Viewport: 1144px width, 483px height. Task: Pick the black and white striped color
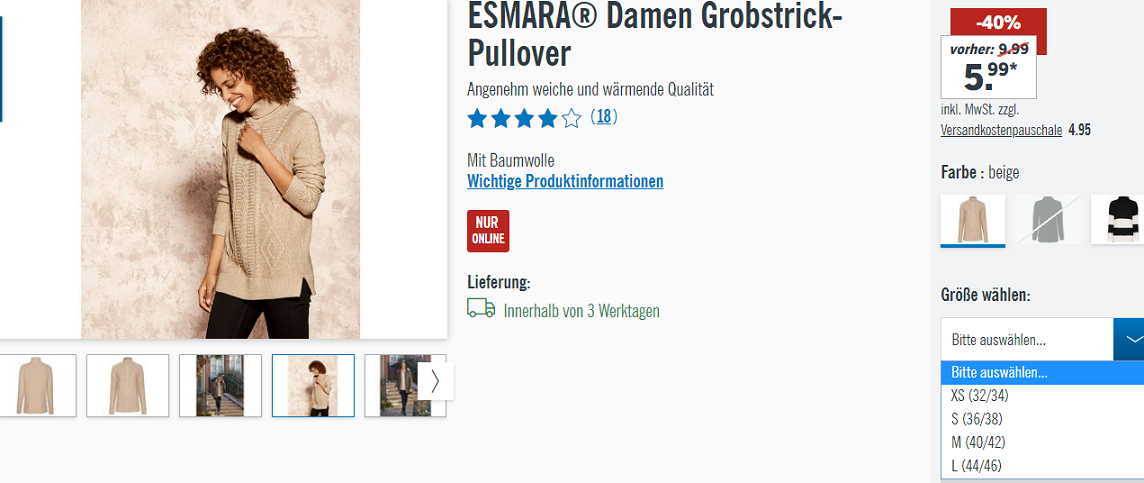point(1118,219)
